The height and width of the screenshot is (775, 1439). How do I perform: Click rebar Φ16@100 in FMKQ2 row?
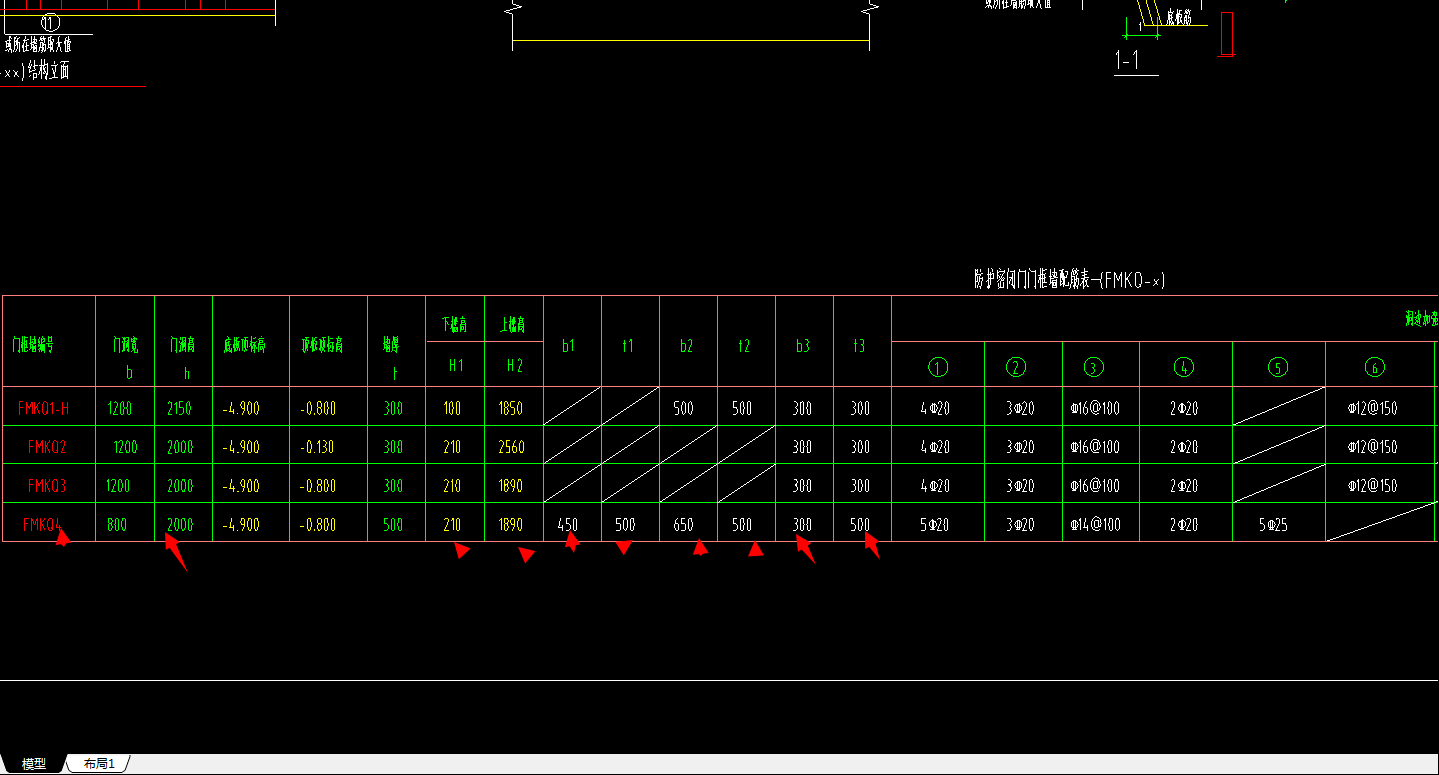coord(1094,447)
